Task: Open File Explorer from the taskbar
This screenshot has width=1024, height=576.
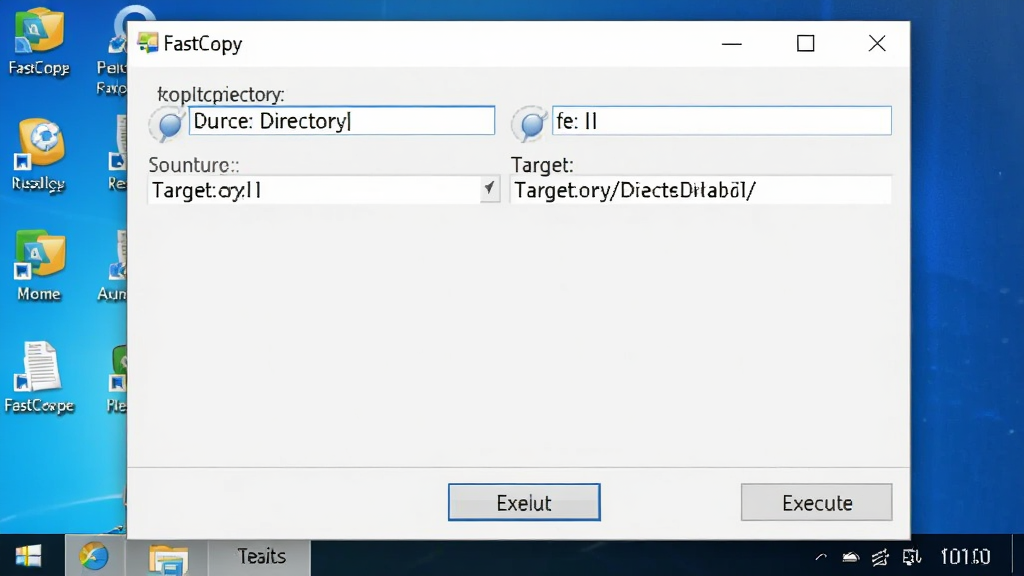Action: tap(168, 558)
